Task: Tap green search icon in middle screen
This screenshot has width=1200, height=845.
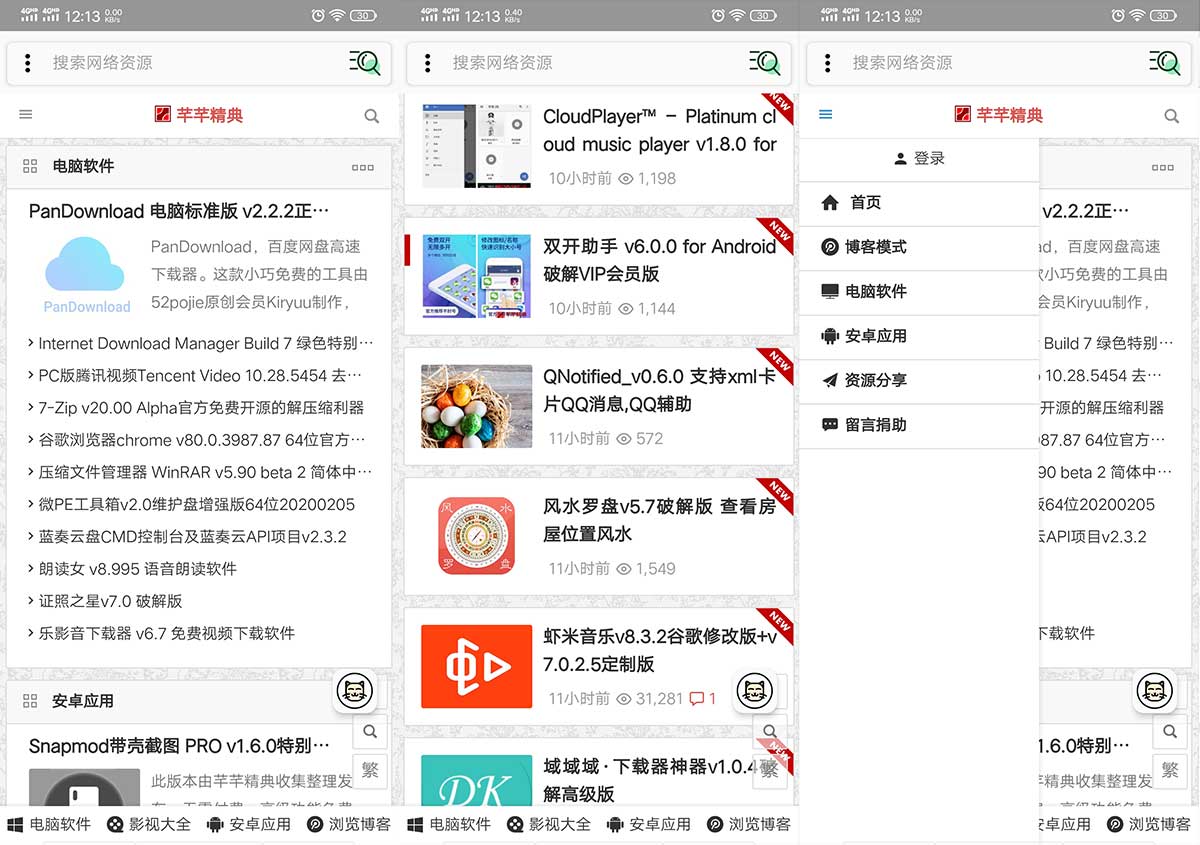Action: click(765, 63)
